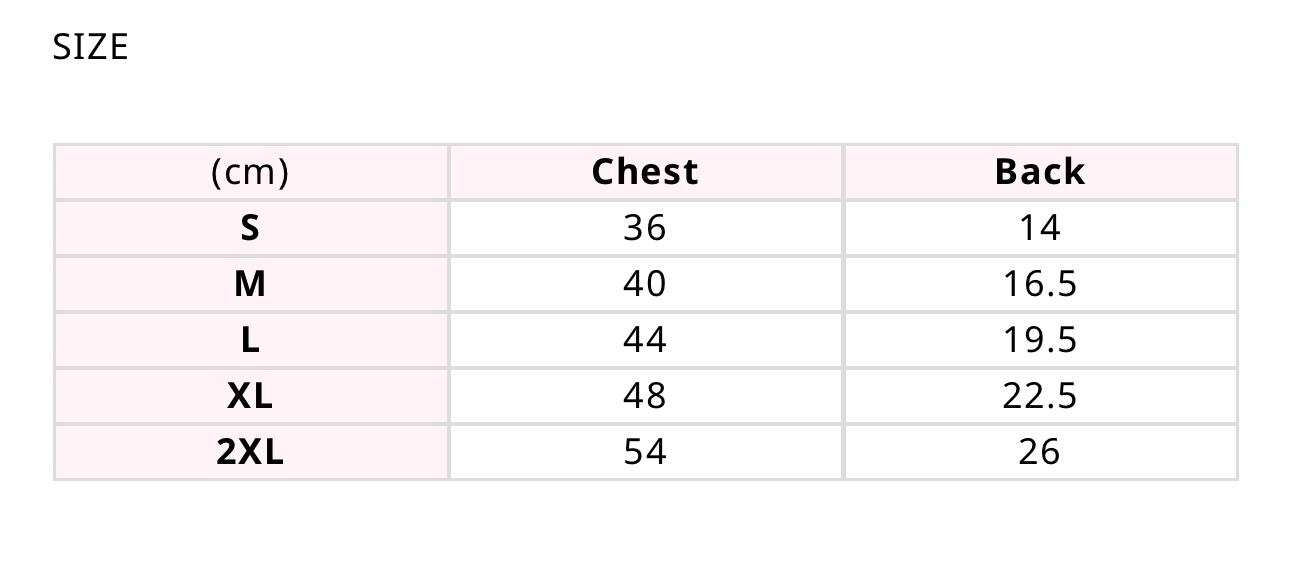
Task: Choose the 2XL size row label
Action: 250,453
